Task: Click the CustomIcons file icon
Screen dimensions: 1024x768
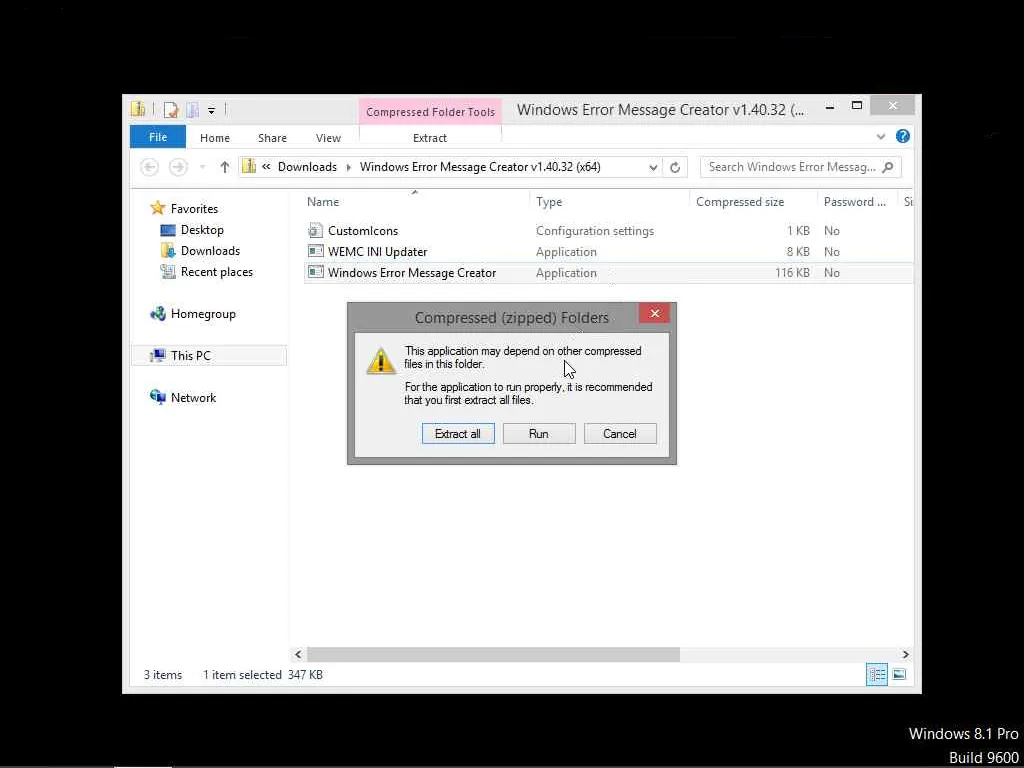Action: coord(315,230)
